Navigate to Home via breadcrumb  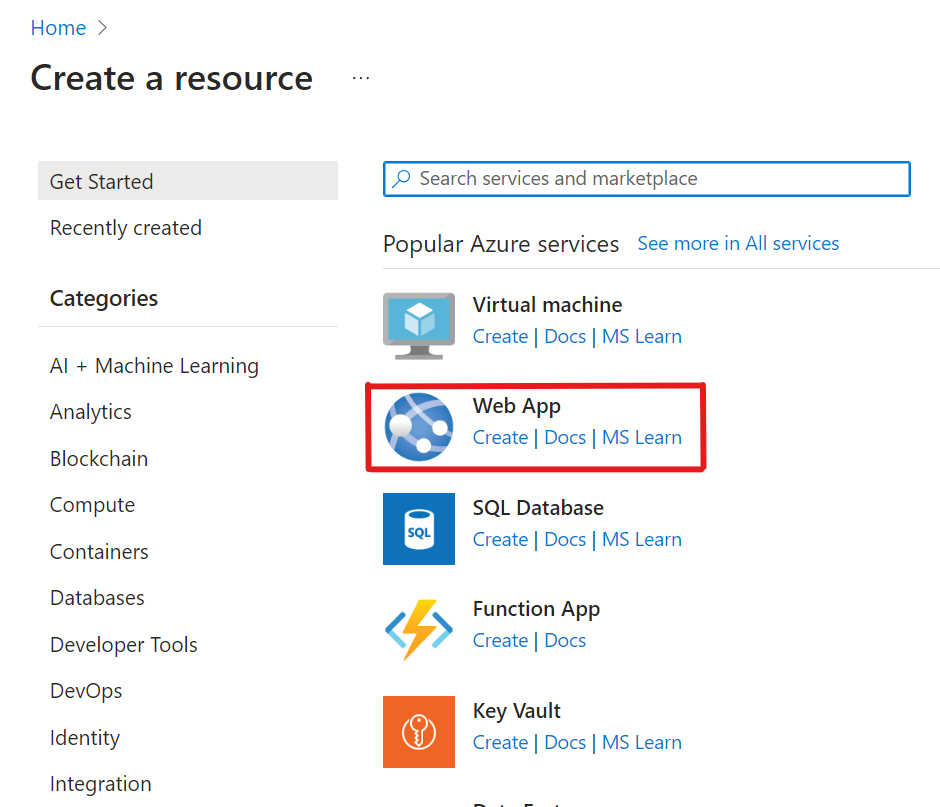(x=58, y=28)
